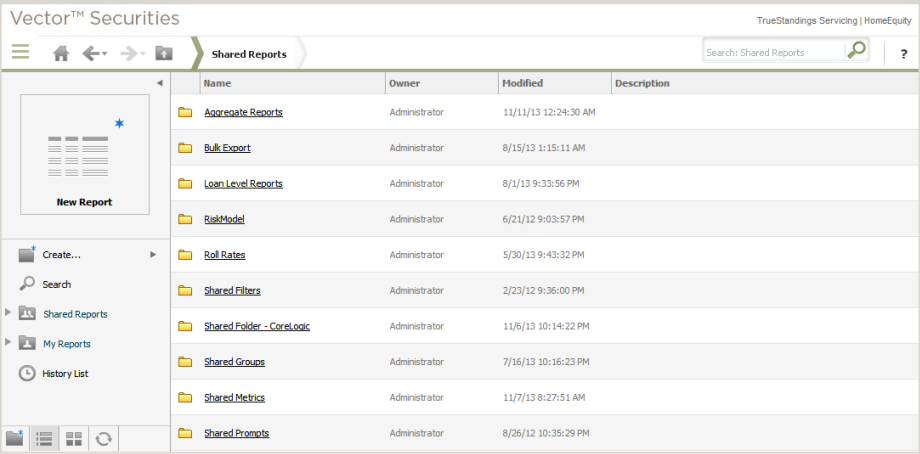Sort by the Description column header
Screen dimensions: 920x454
click(x=642, y=83)
